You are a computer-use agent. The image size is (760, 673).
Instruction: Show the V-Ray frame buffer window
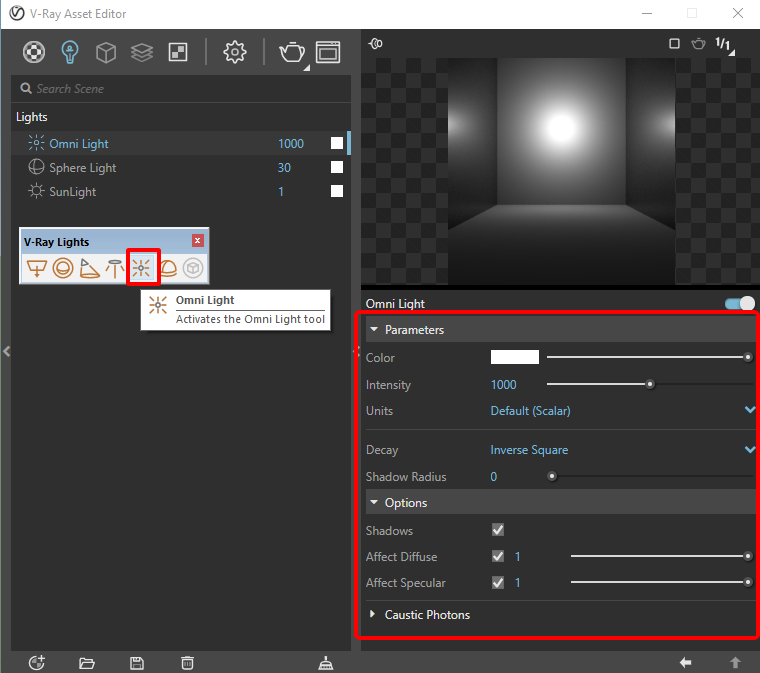click(x=328, y=52)
